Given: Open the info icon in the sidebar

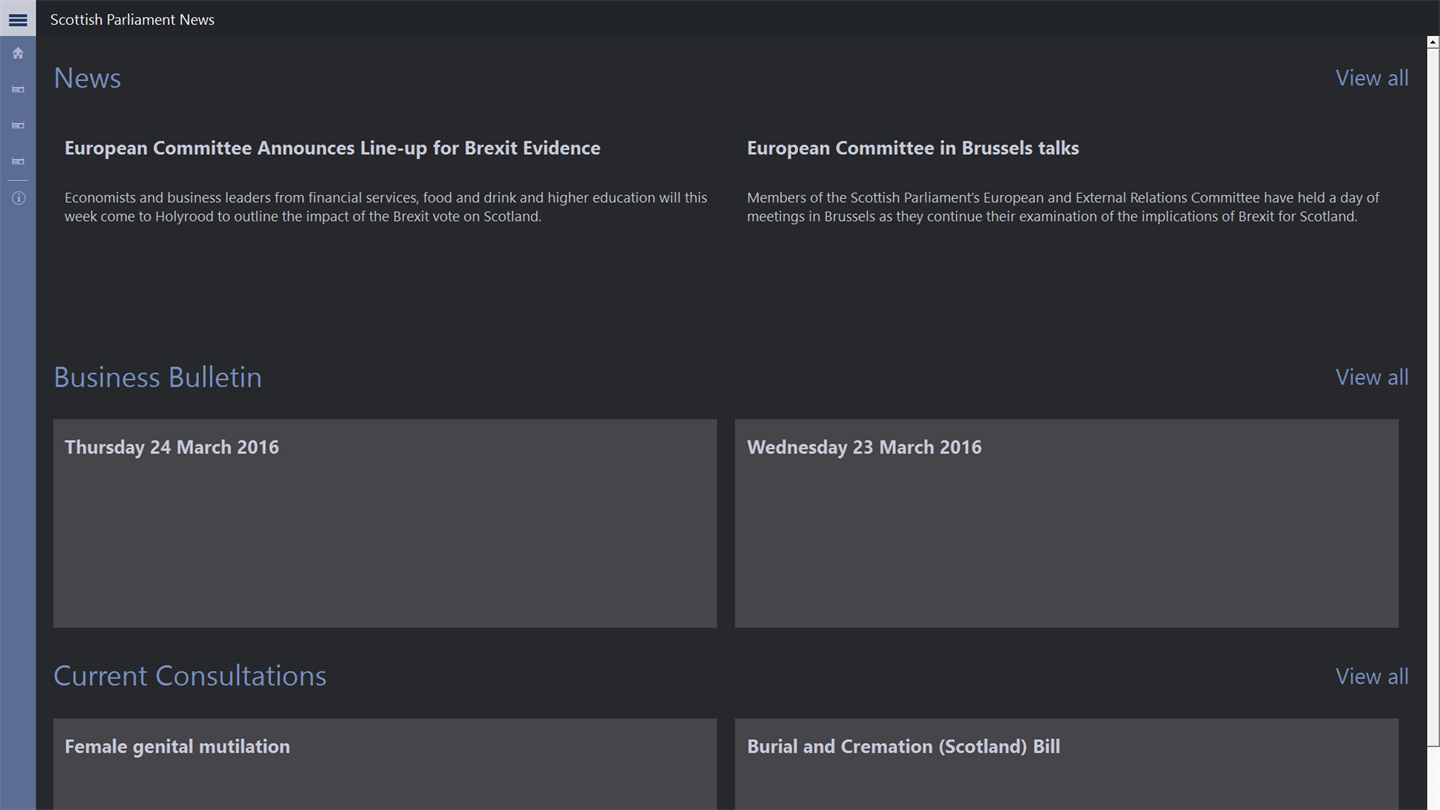Looking at the screenshot, I should pos(18,198).
